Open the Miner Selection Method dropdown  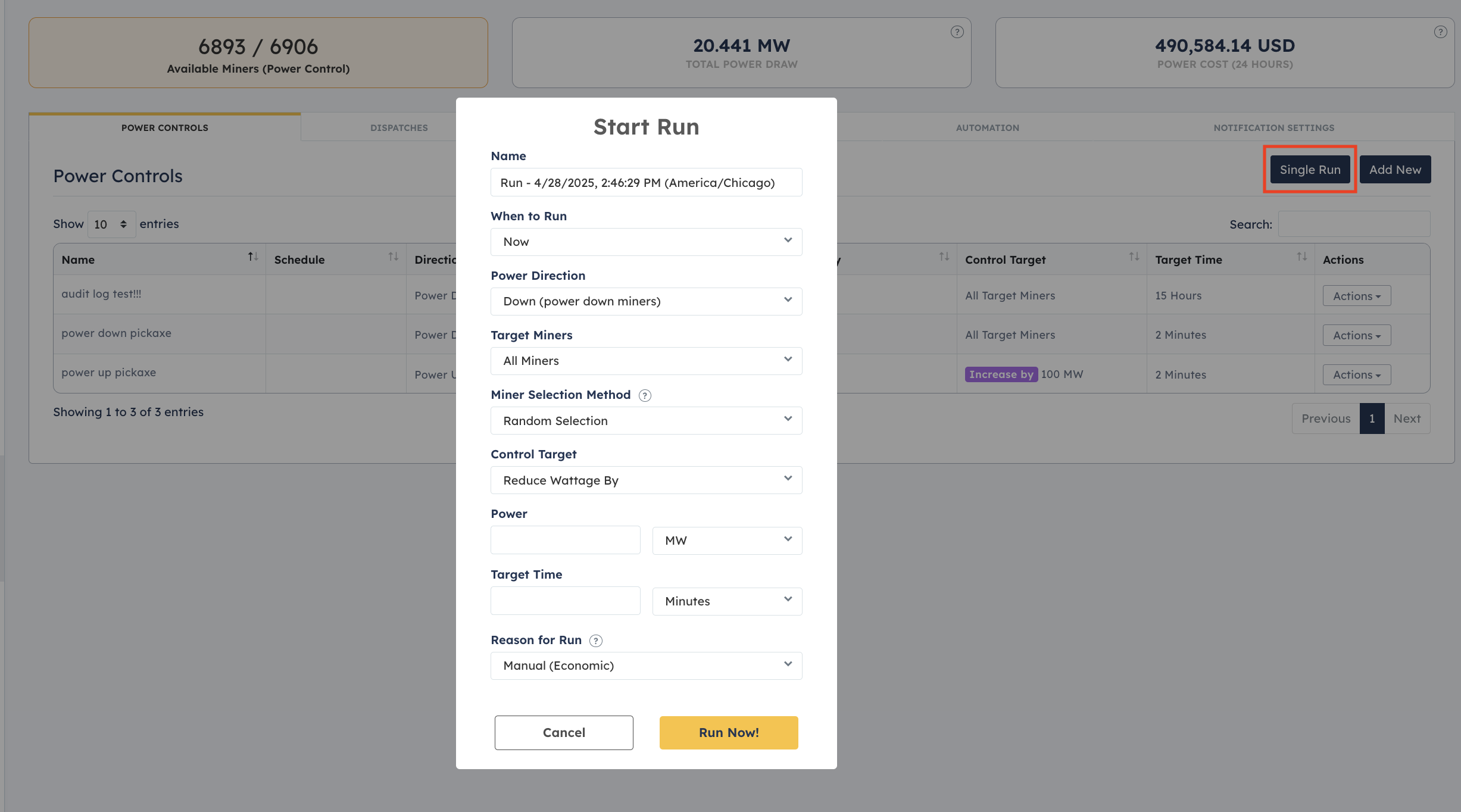click(x=646, y=420)
